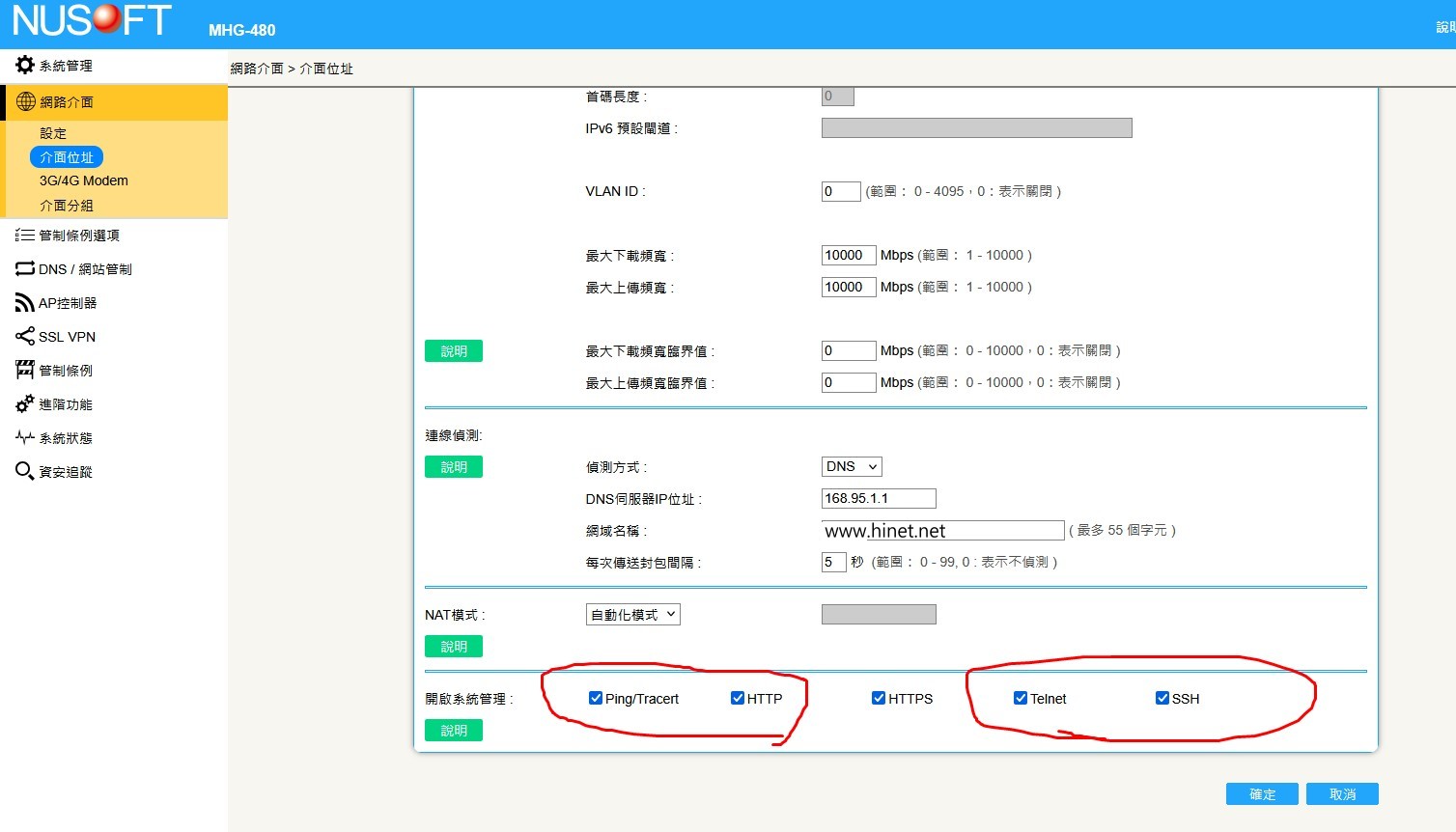Click the DNS / 網站管制 icon

[25, 268]
